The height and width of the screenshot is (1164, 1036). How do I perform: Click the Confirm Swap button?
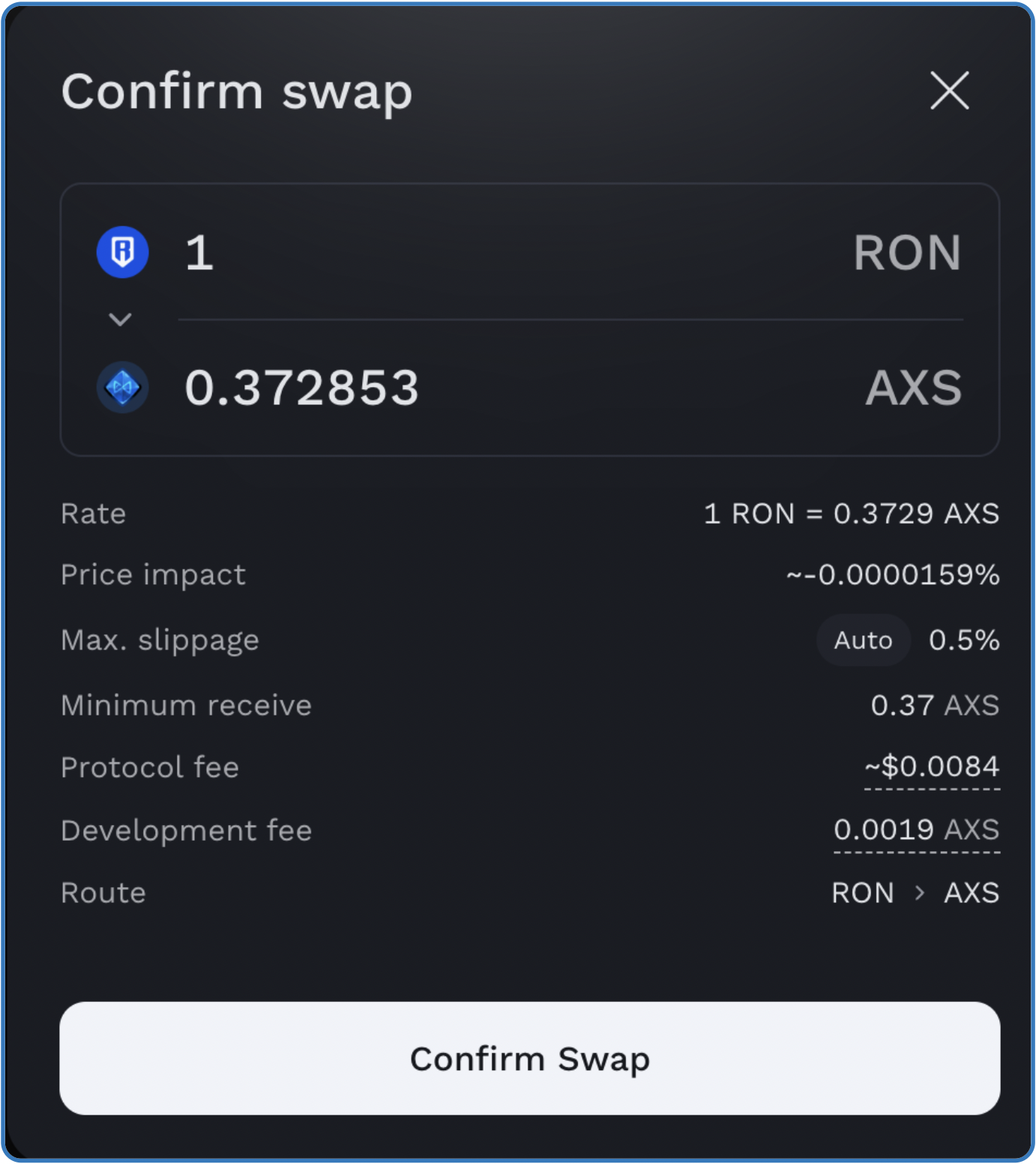pos(530,1058)
